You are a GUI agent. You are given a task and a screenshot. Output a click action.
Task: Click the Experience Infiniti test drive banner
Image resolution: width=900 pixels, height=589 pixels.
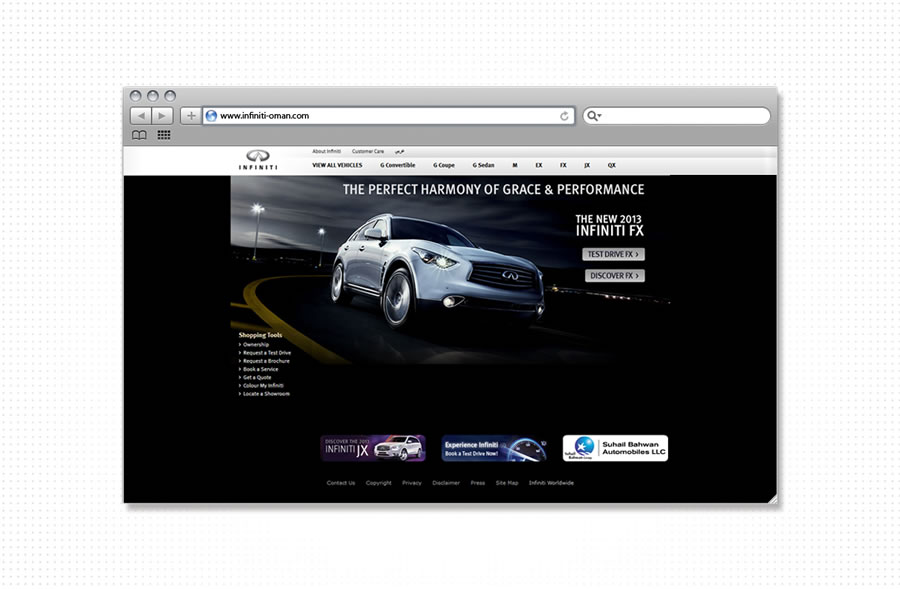[x=494, y=448]
